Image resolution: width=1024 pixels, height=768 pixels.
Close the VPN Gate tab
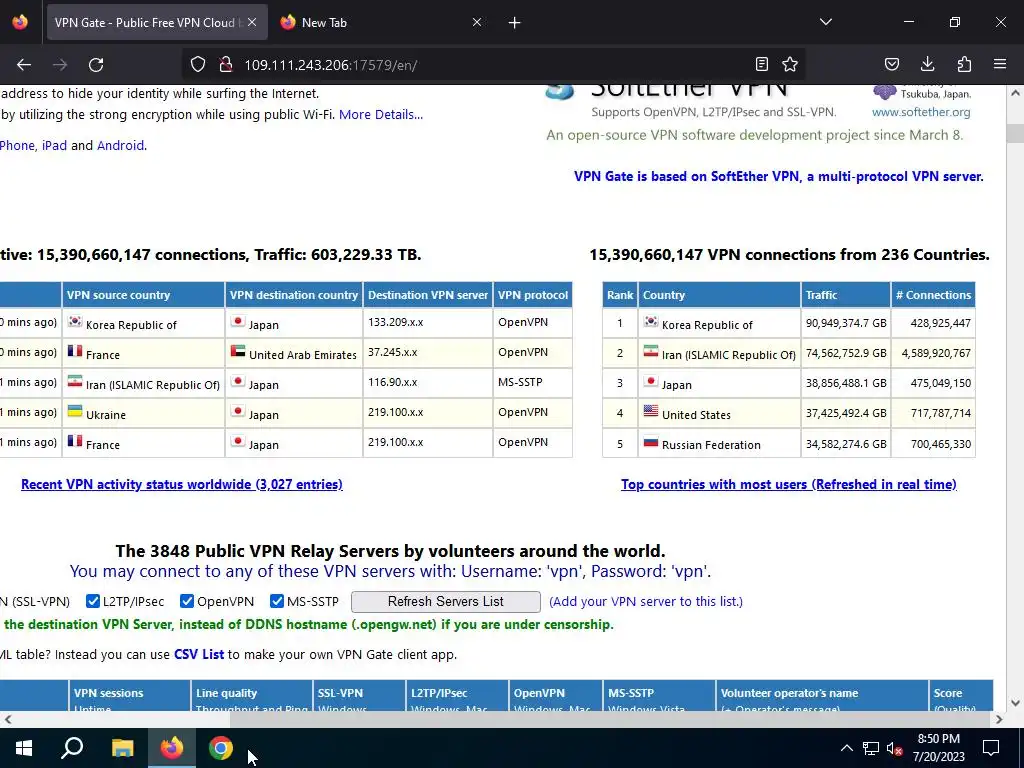point(252,22)
